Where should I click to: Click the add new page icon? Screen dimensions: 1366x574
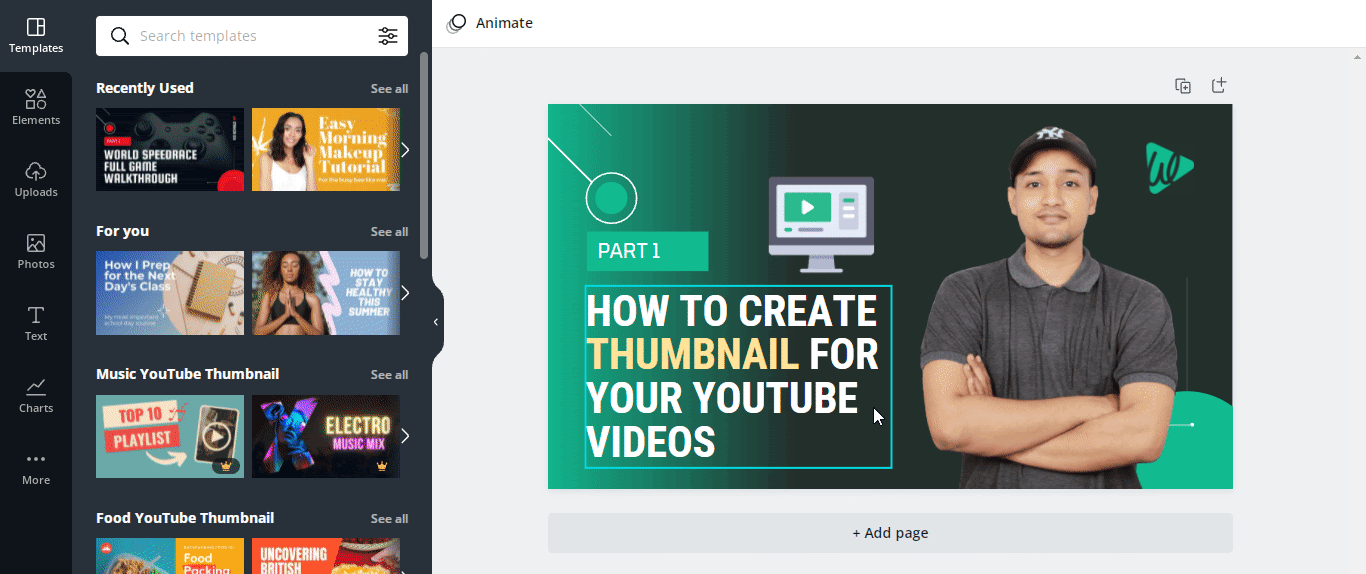(1219, 86)
